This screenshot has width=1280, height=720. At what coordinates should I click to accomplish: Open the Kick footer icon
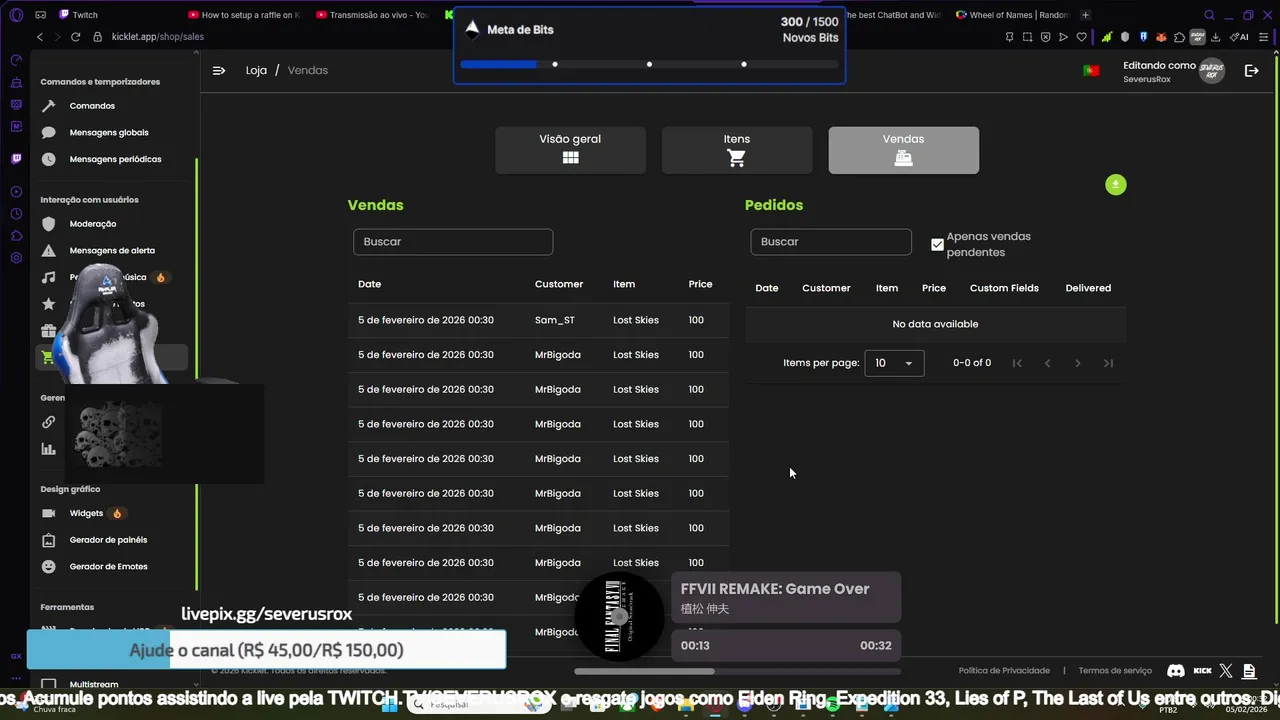point(1202,671)
